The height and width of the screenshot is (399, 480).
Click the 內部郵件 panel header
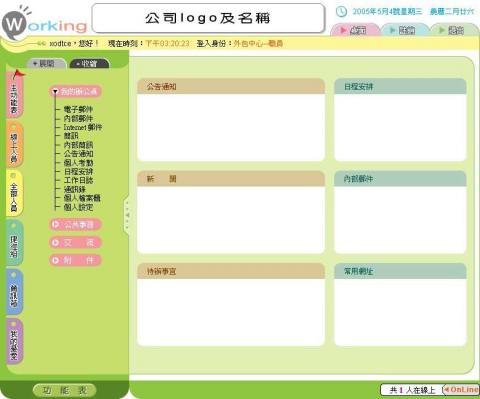click(400, 179)
